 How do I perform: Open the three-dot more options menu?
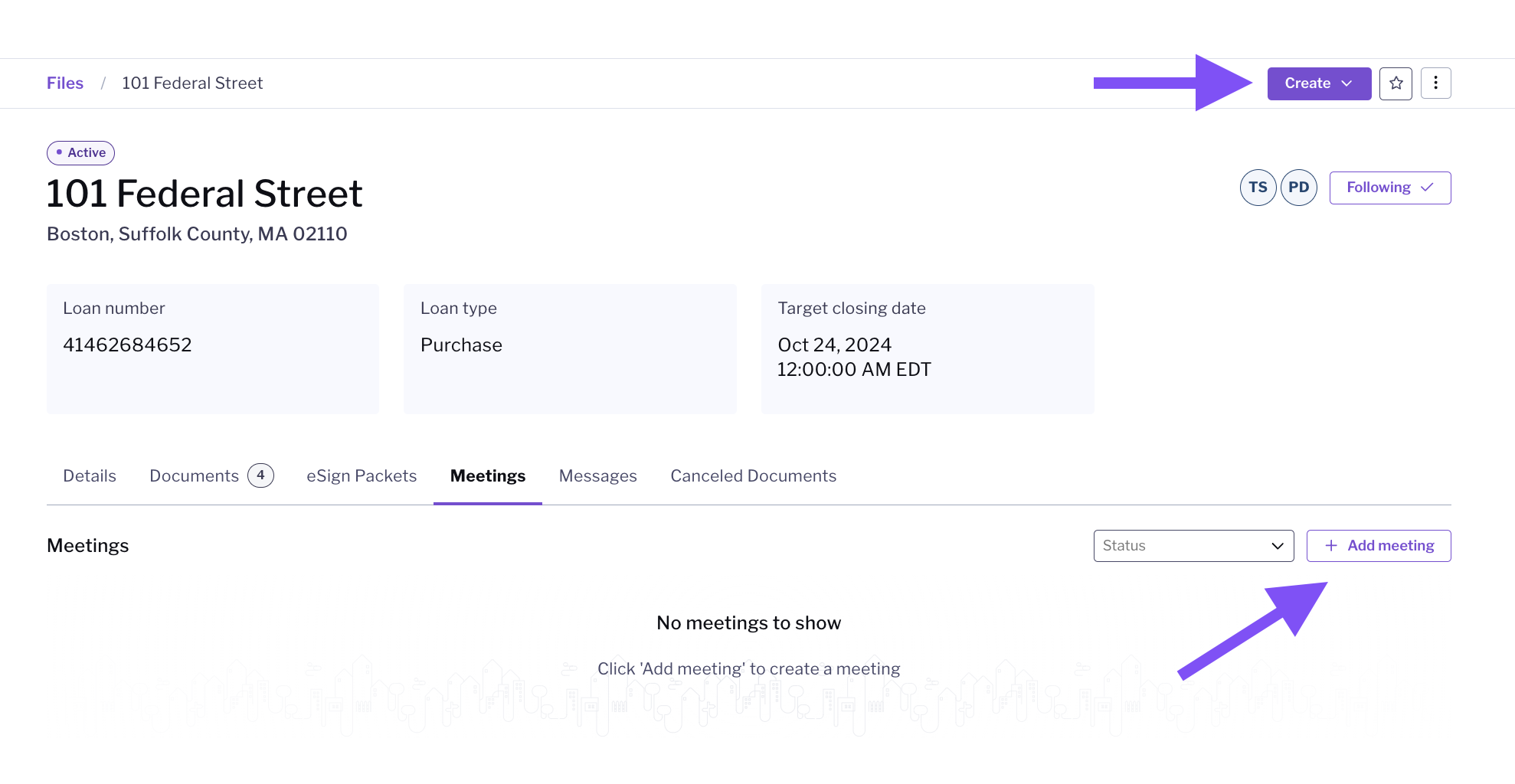[x=1435, y=83]
